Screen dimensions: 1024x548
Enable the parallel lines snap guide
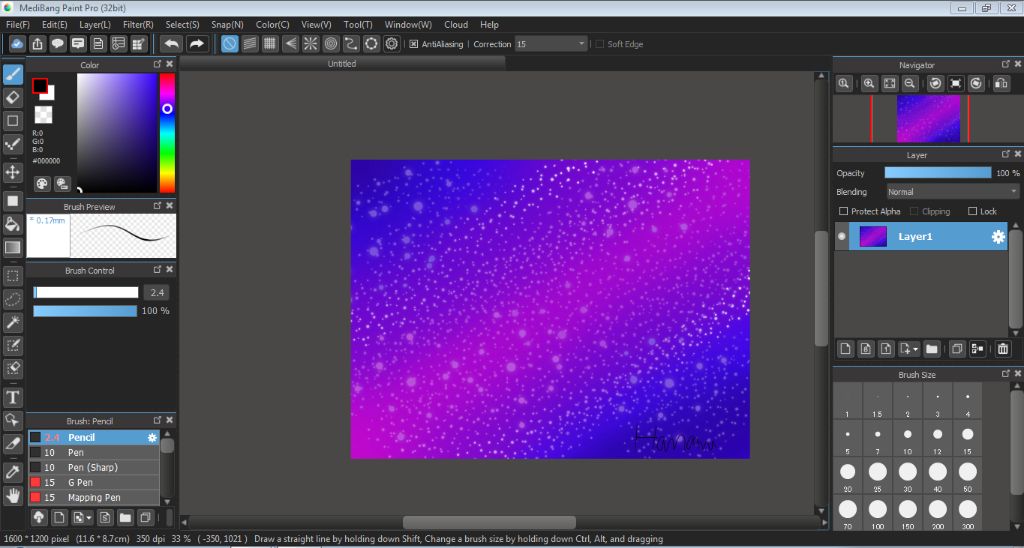click(x=249, y=44)
